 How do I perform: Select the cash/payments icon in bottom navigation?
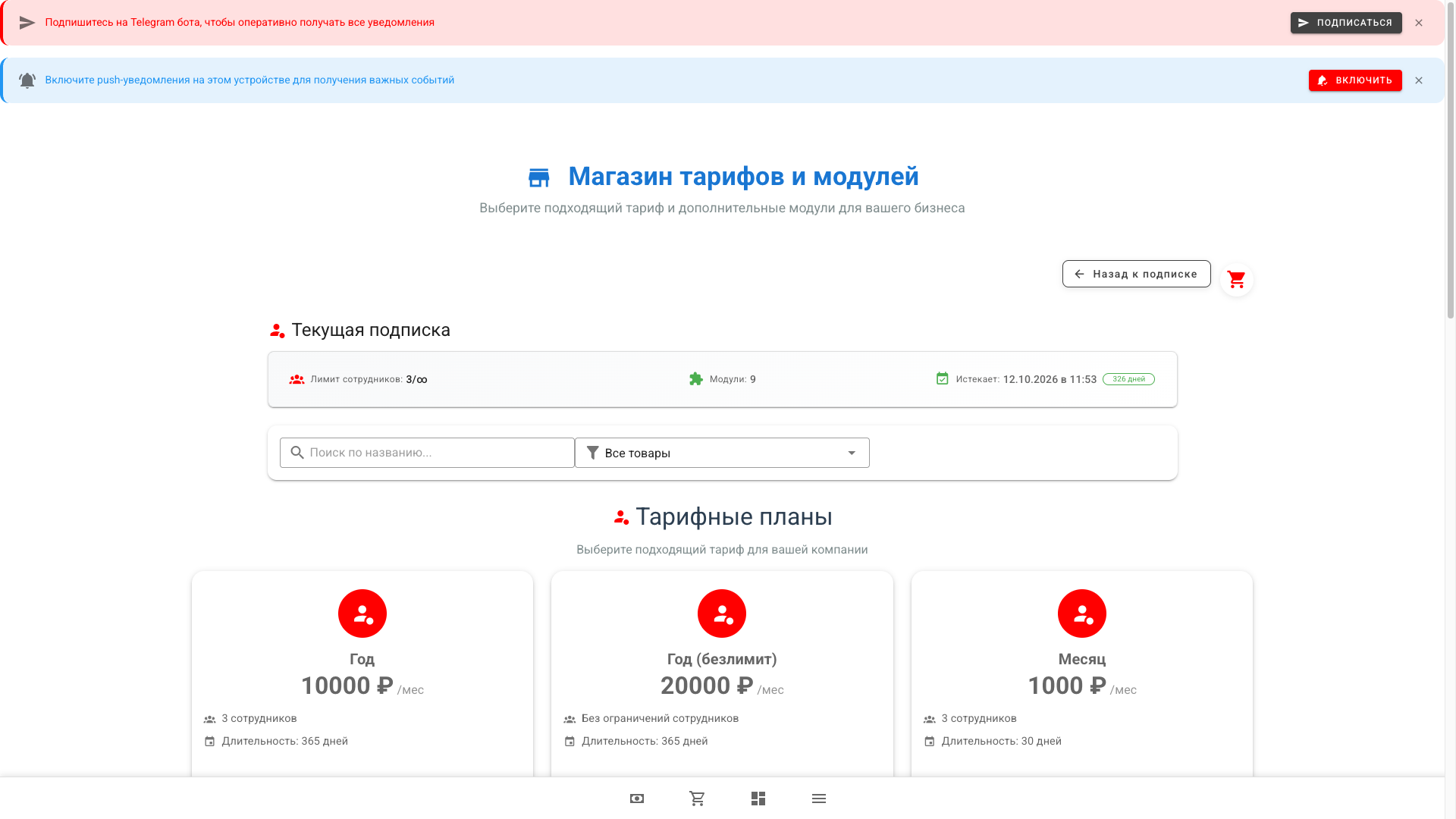point(636,798)
